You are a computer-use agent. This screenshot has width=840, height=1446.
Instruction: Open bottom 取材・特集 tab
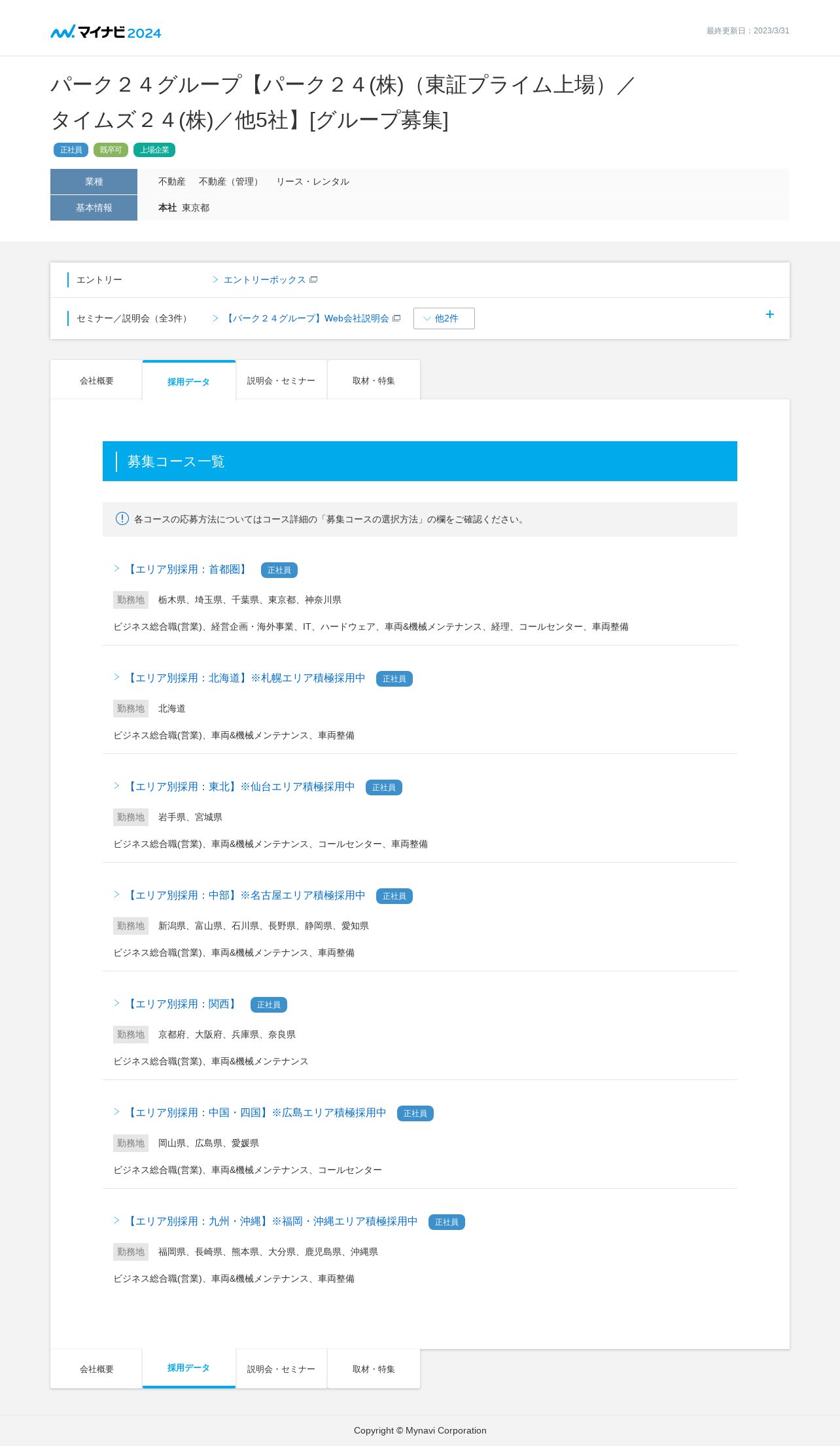(x=374, y=1369)
